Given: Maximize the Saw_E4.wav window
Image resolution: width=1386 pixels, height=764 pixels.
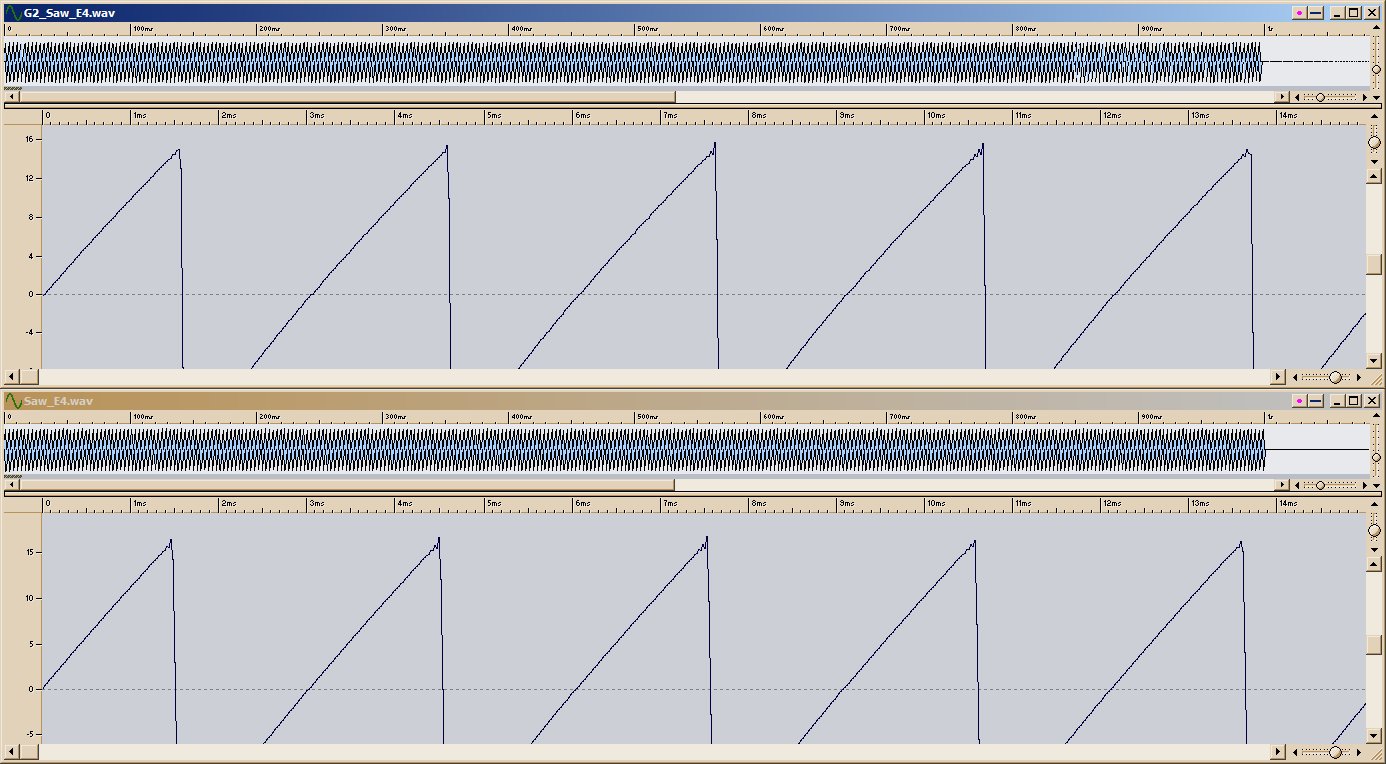Looking at the screenshot, I should (x=1353, y=401).
